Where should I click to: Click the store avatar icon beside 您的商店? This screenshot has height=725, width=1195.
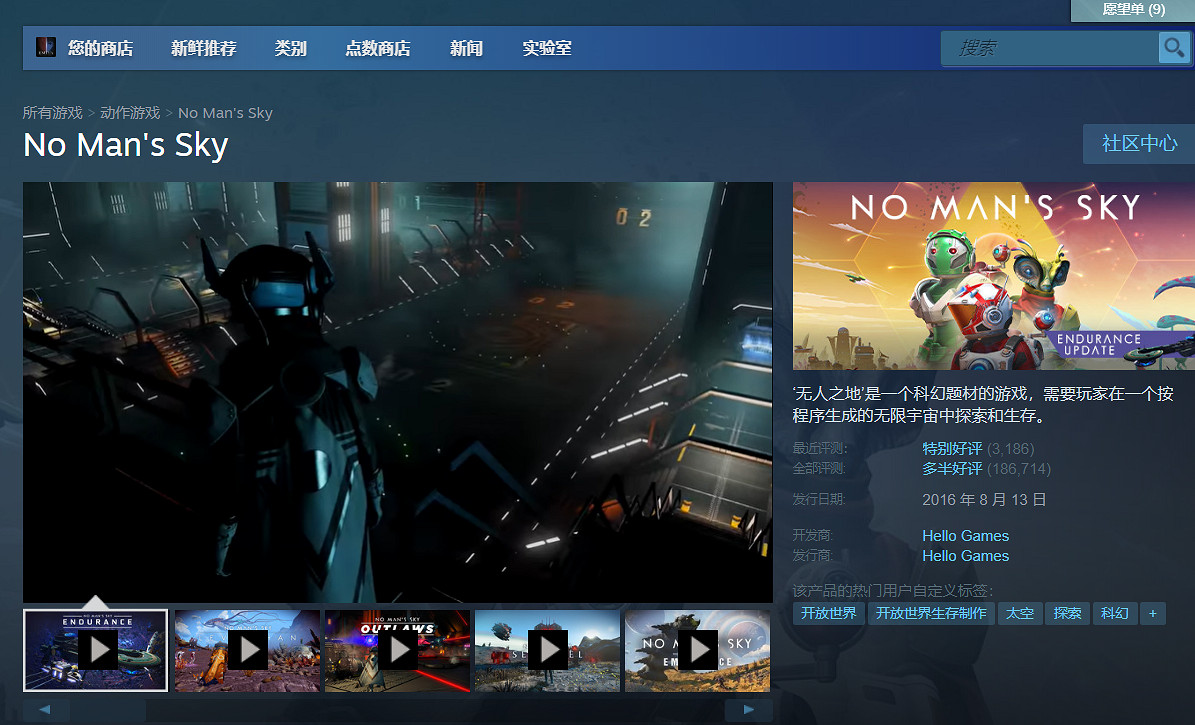click(x=46, y=48)
